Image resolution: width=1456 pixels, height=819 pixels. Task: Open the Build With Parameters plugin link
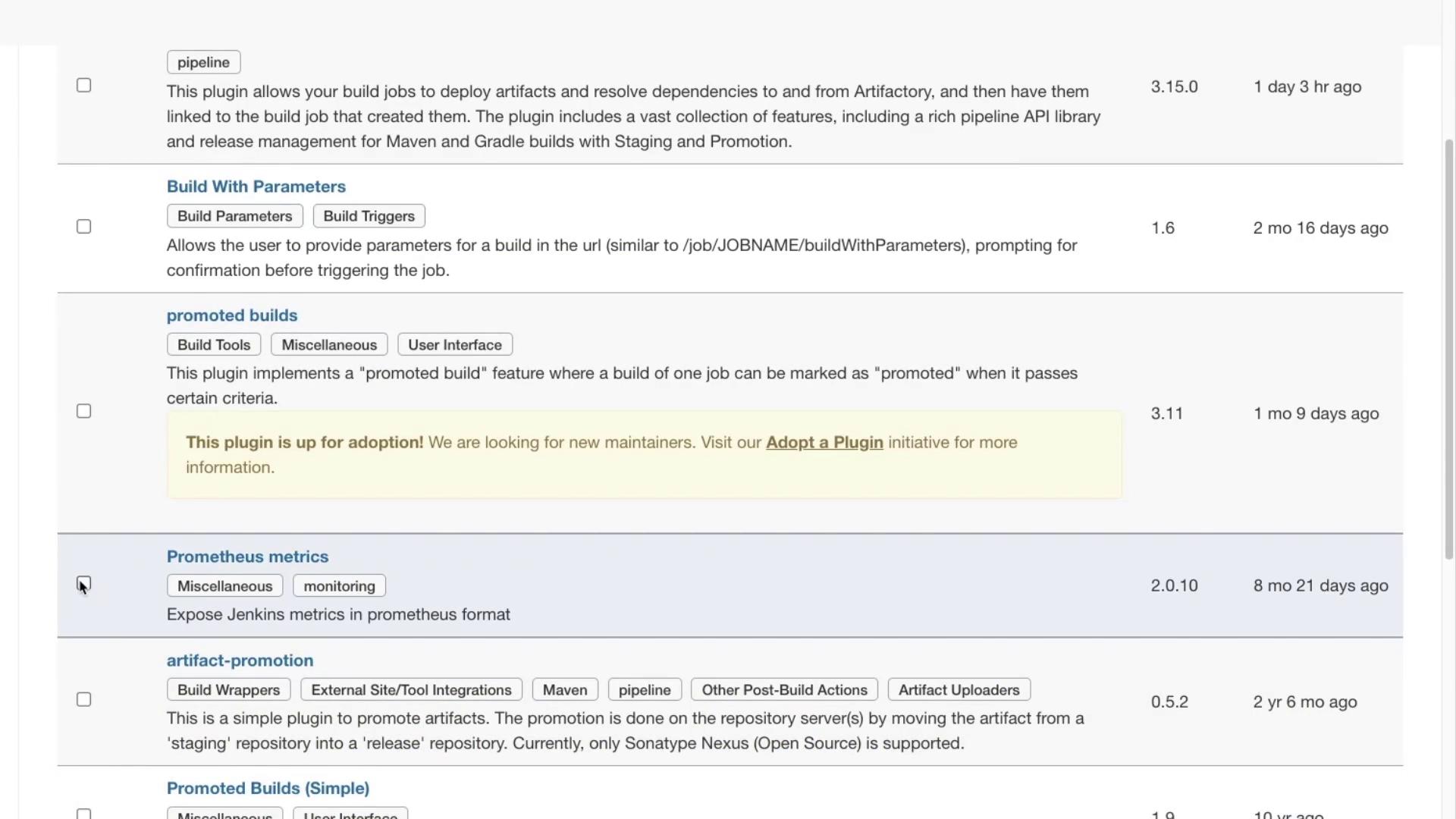pos(256,187)
